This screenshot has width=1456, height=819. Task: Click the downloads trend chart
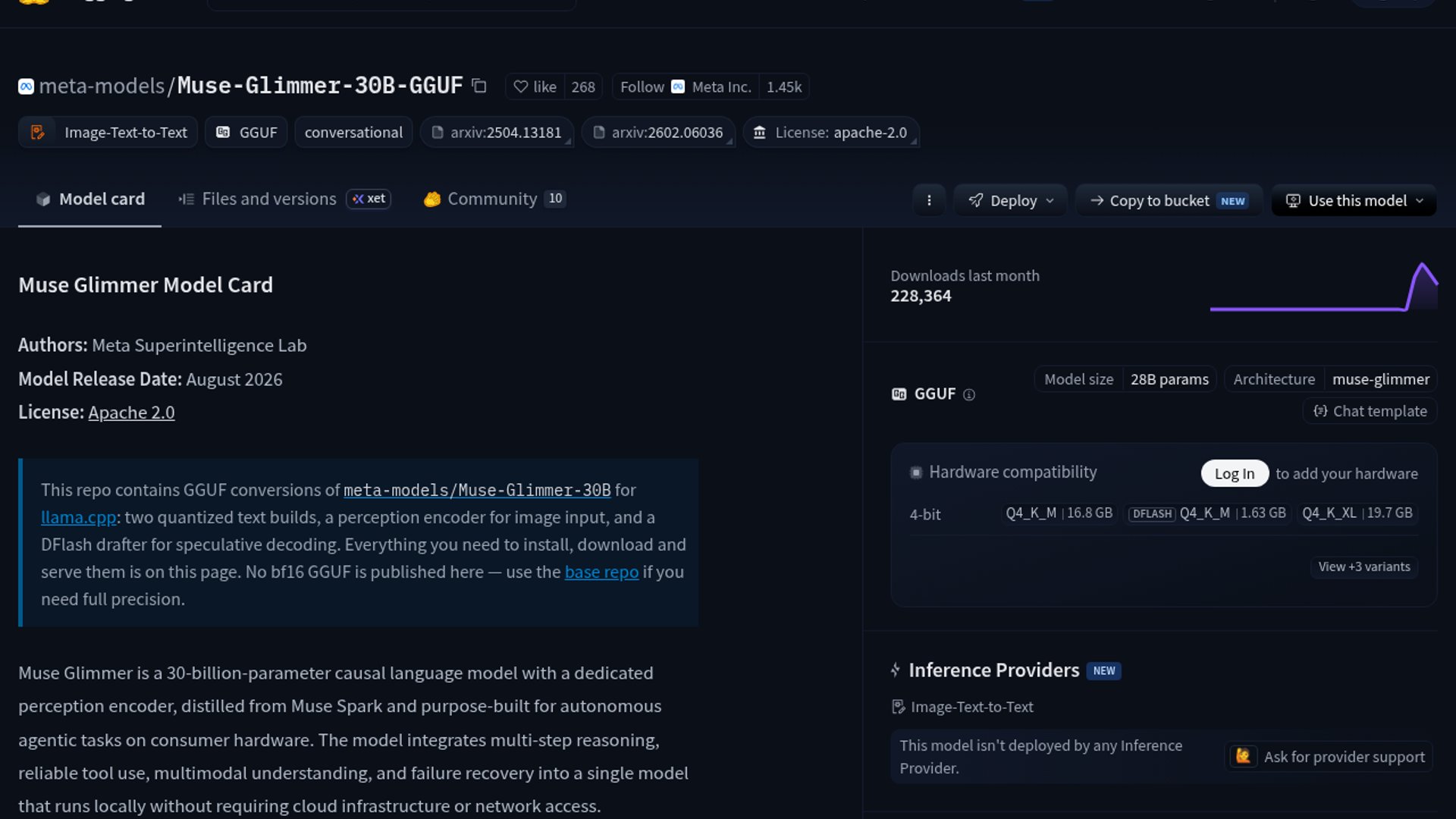(1323, 287)
